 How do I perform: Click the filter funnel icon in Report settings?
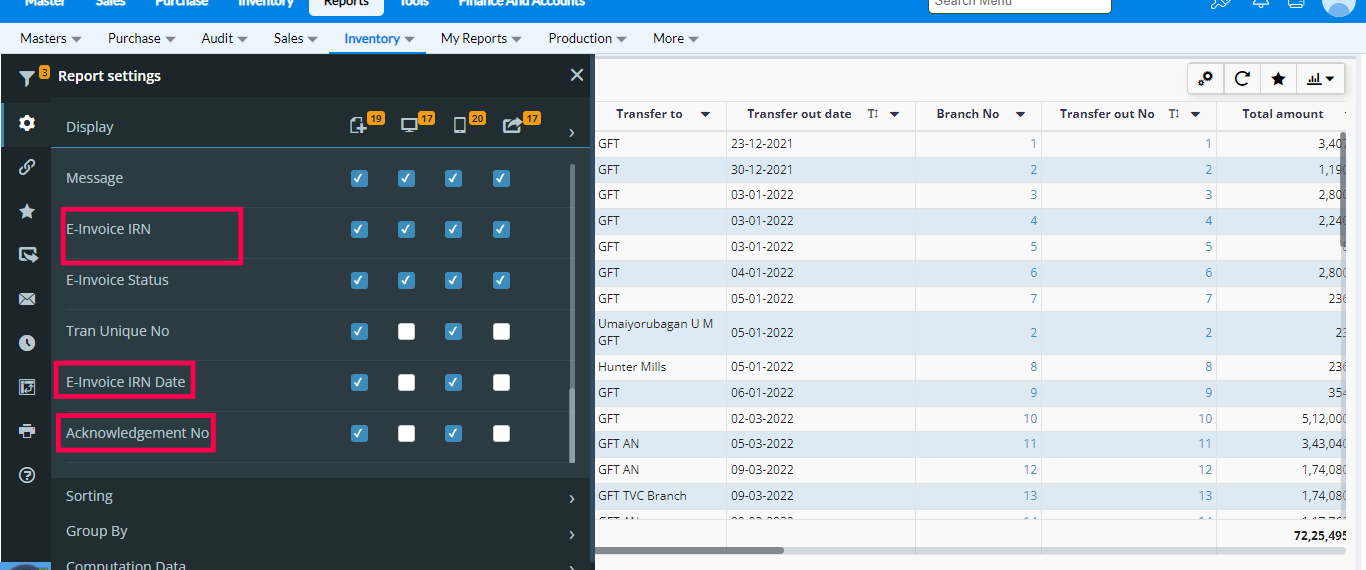[x=27, y=78]
